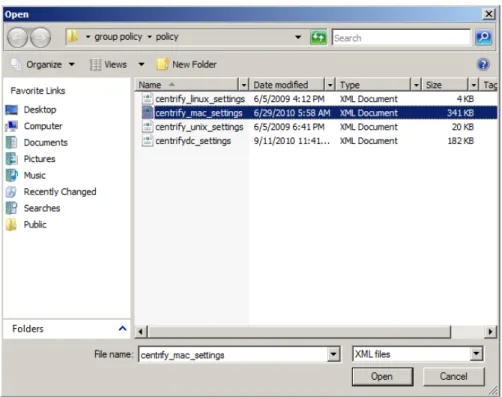Click the Organize toolbar icon
502x397 pixels.
click(16, 64)
